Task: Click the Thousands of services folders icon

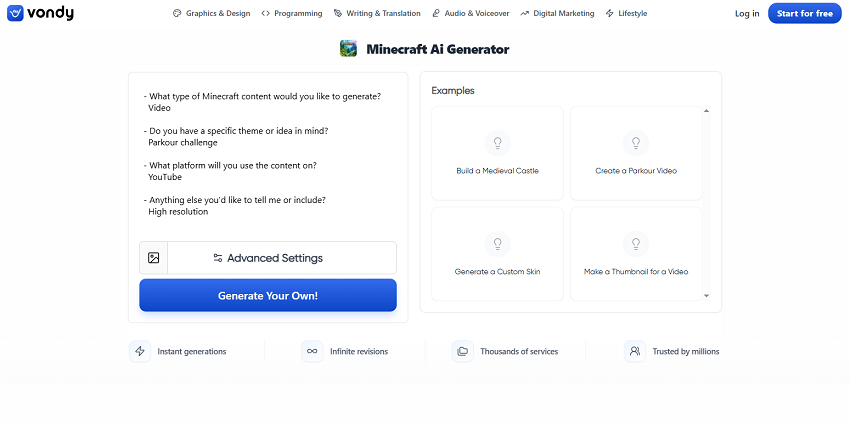Action: point(462,351)
